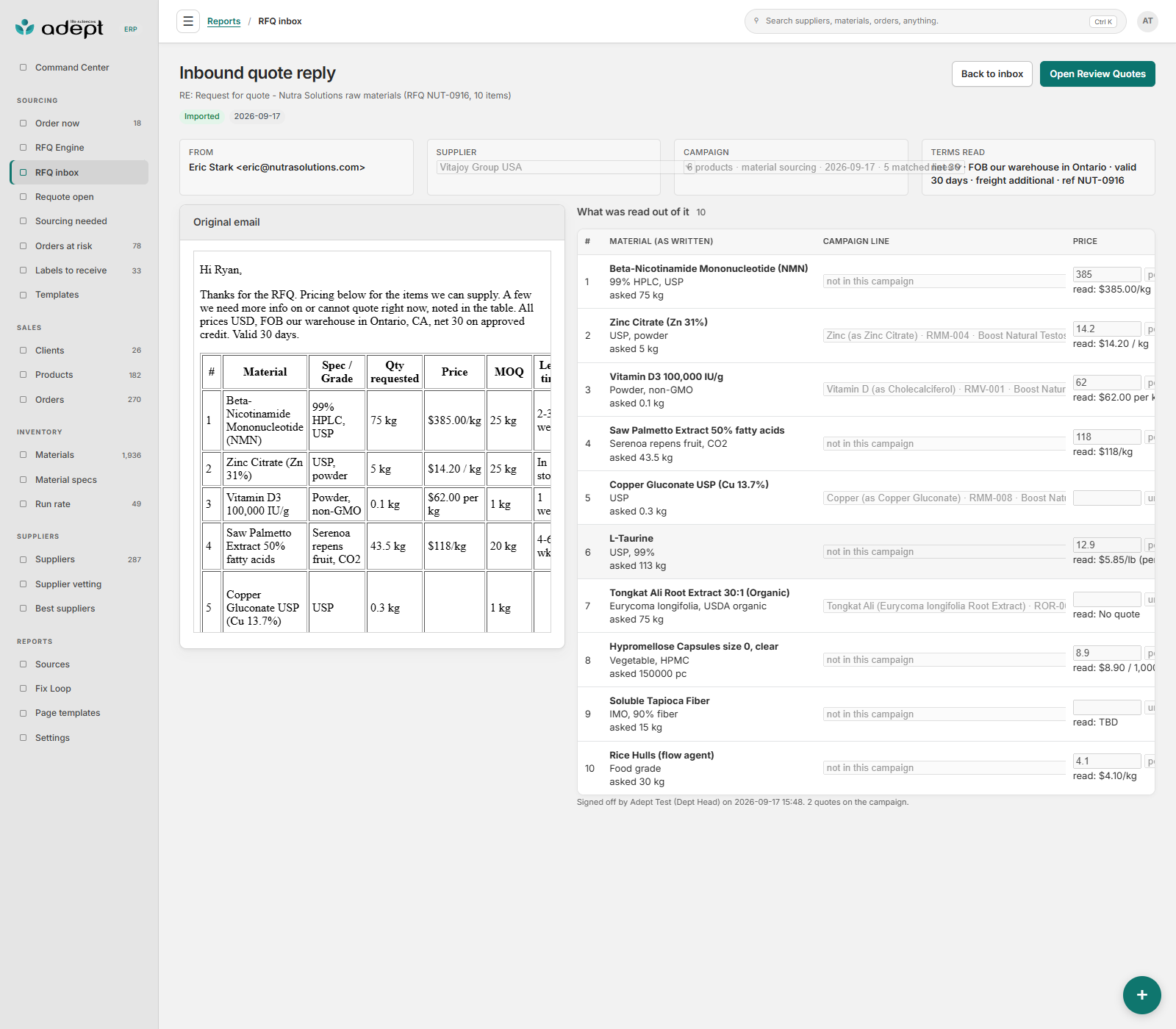Click empty price field for Soluble Tapioca Fiber
Viewport: 1176px width, 1029px height.
pos(1107,707)
